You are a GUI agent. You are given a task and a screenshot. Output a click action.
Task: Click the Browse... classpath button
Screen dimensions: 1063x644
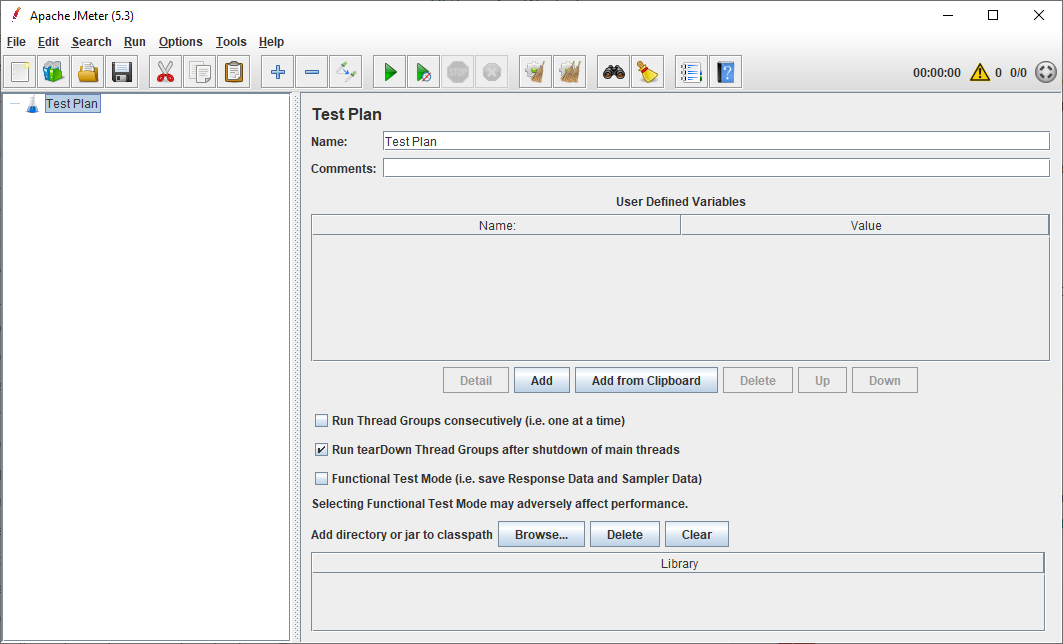pyautogui.click(x=541, y=535)
